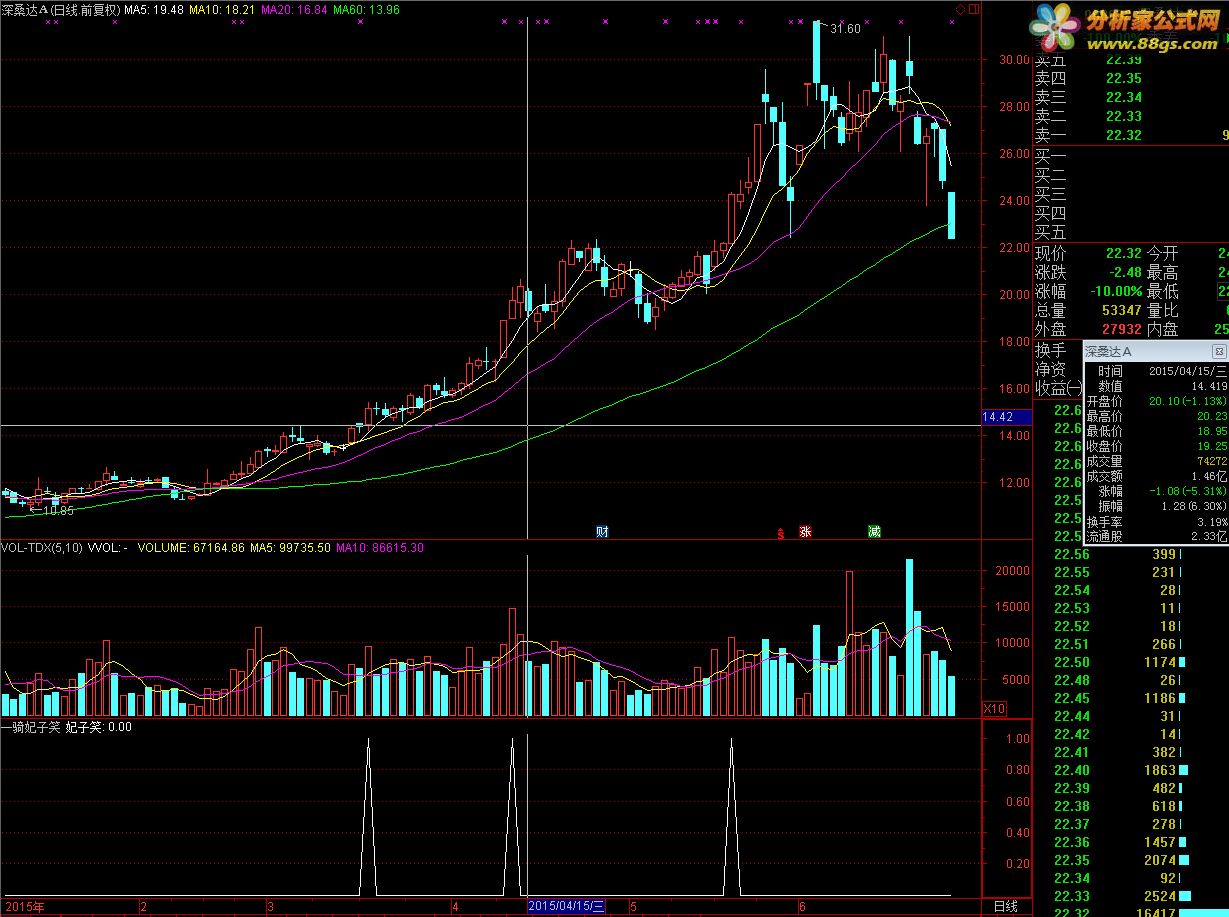
Task: Click the 卖四 row price 22.35
Action: pyautogui.click(x=1124, y=78)
